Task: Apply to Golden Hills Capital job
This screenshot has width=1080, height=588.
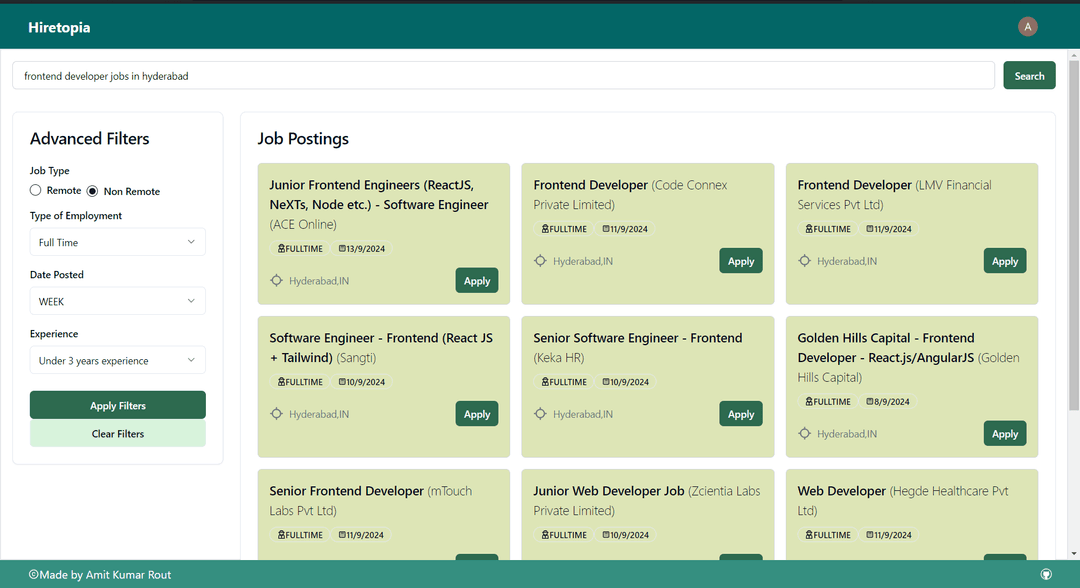Action: click(x=1005, y=434)
